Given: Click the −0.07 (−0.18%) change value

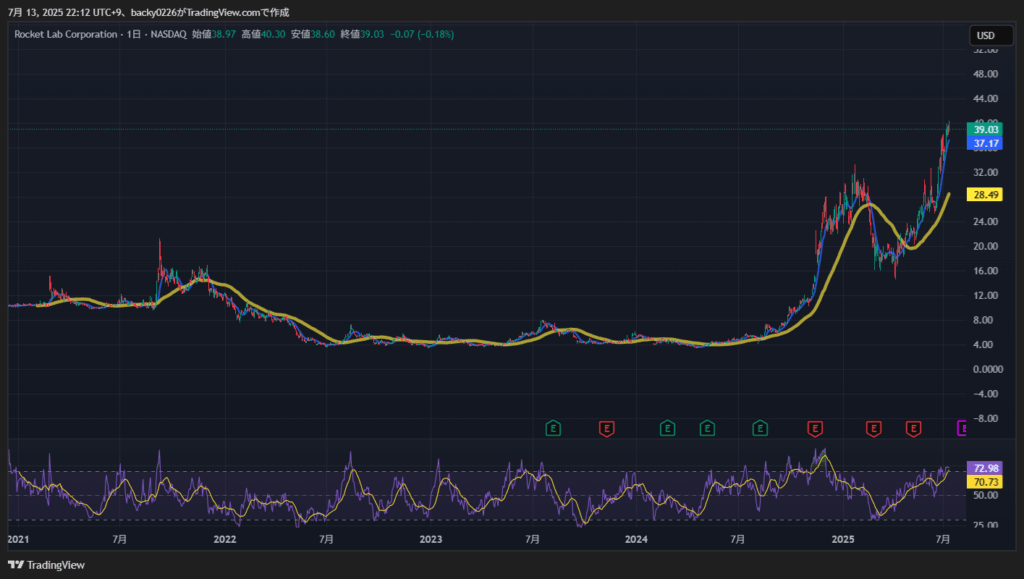Looking at the screenshot, I should tap(422, 34).
